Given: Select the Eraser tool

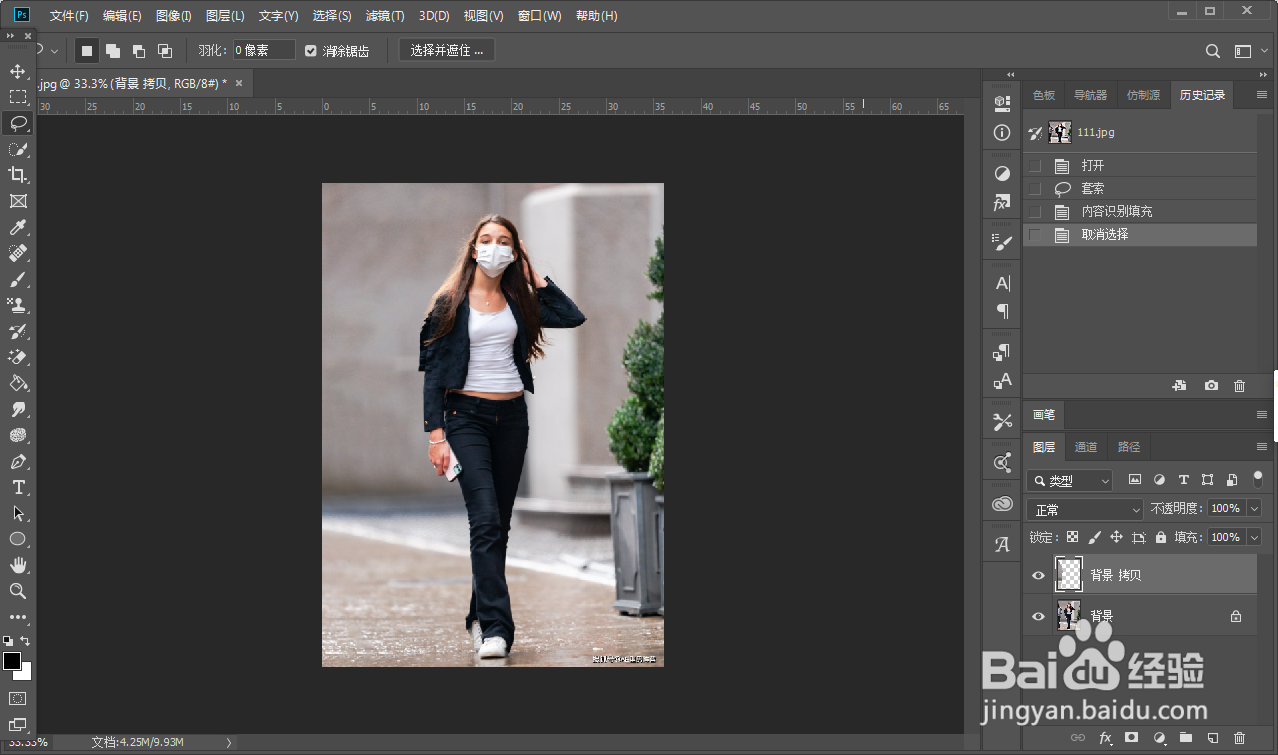Looking at the screenshot, I should pos(18,357).
